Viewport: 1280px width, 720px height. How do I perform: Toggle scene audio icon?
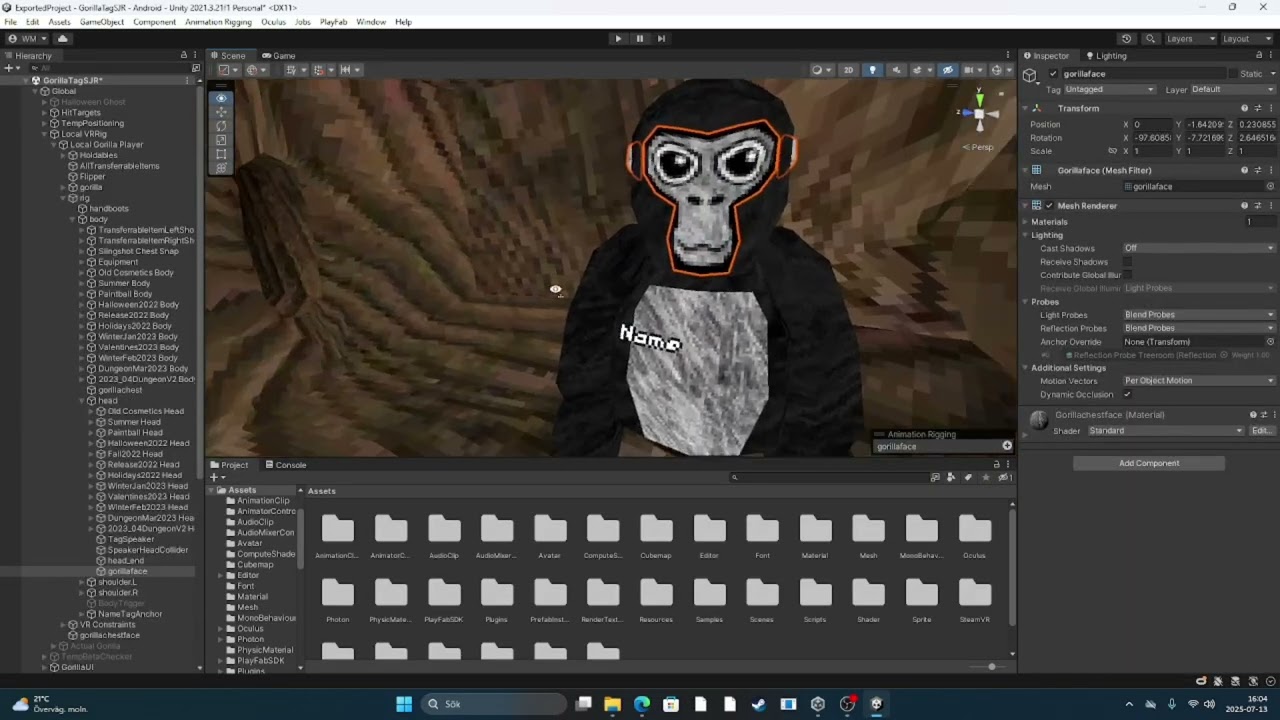tap(896, 70)
